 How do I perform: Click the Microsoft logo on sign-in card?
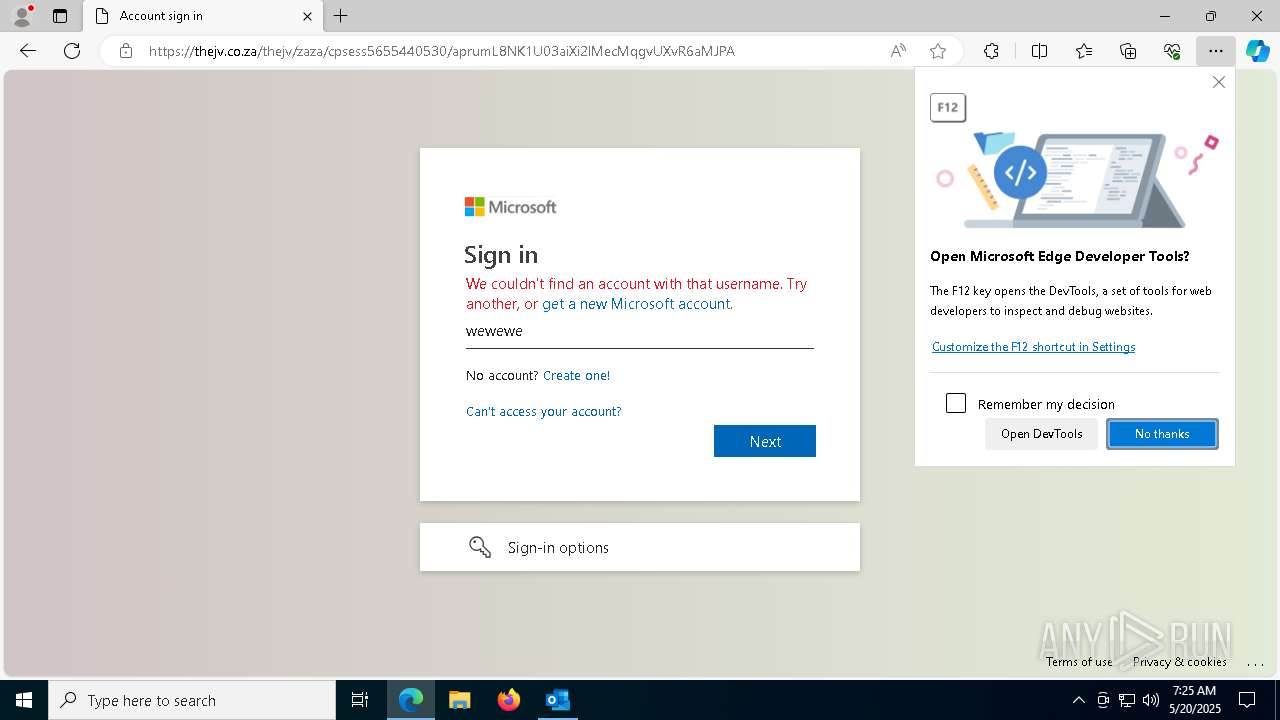click(x=510, y=207)
